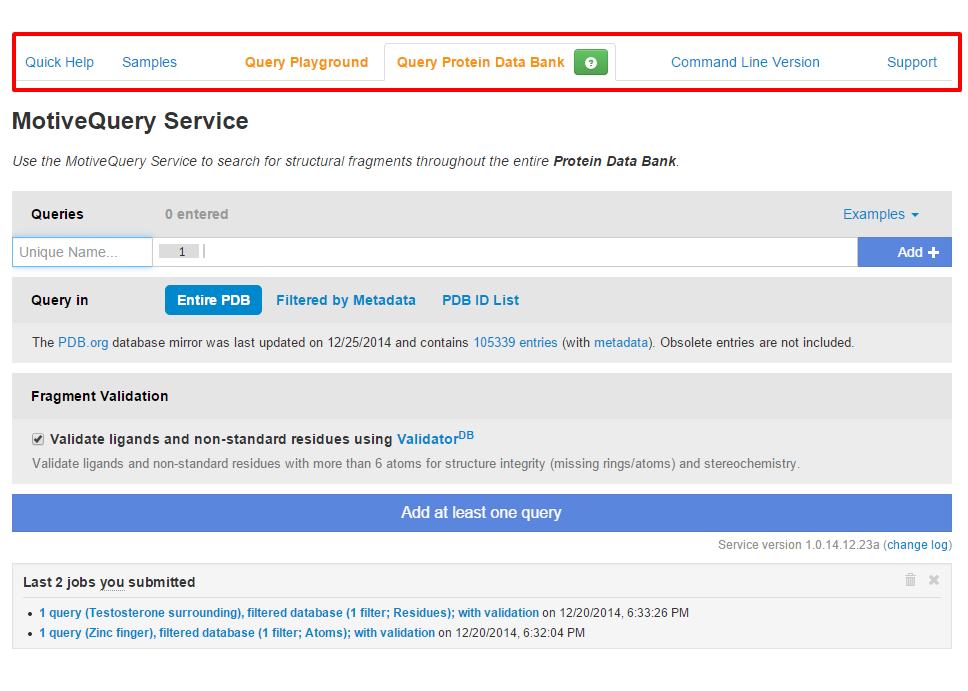Choose the PDB ID List option

480,300
